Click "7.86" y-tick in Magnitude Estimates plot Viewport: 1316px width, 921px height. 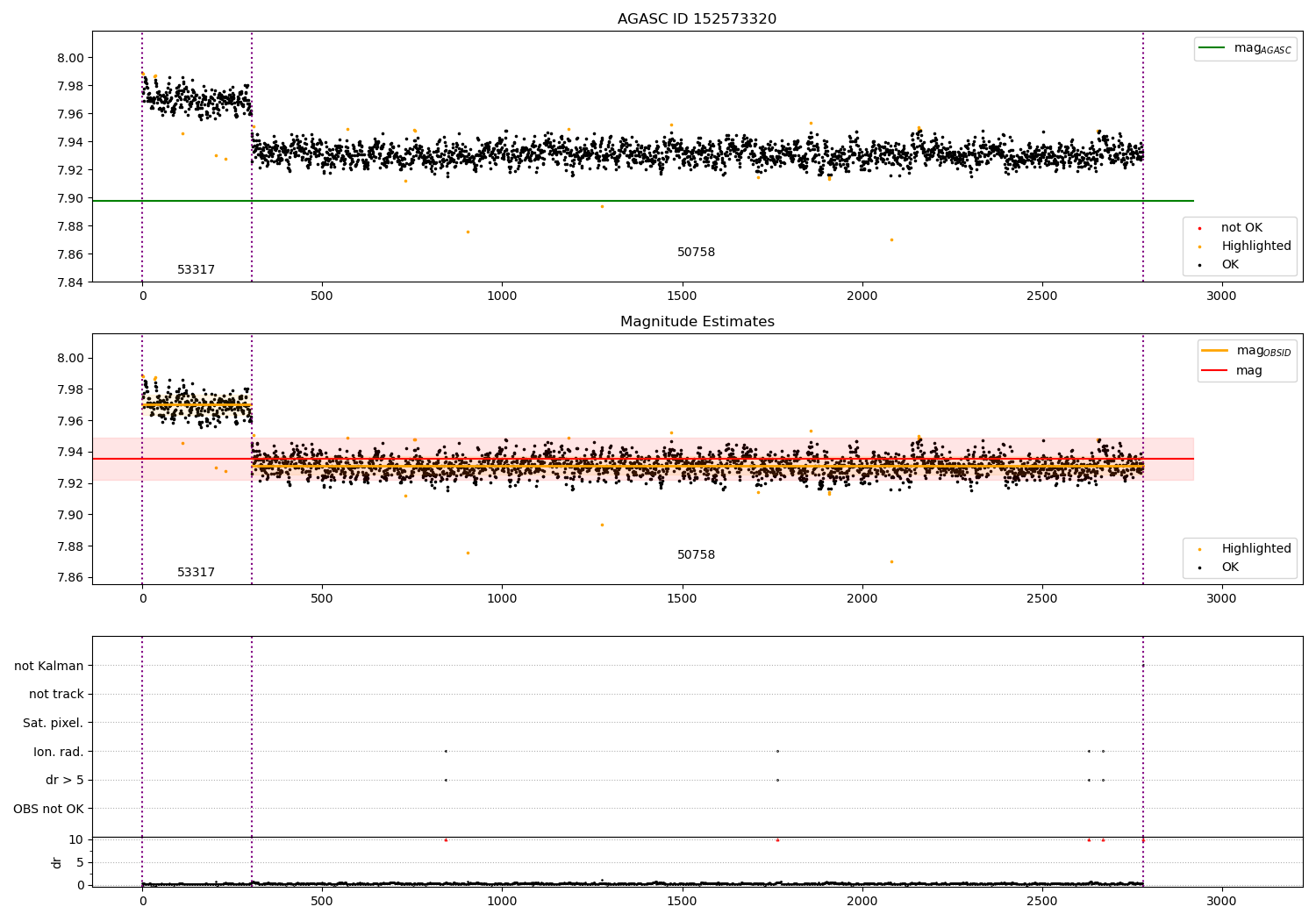71,578
